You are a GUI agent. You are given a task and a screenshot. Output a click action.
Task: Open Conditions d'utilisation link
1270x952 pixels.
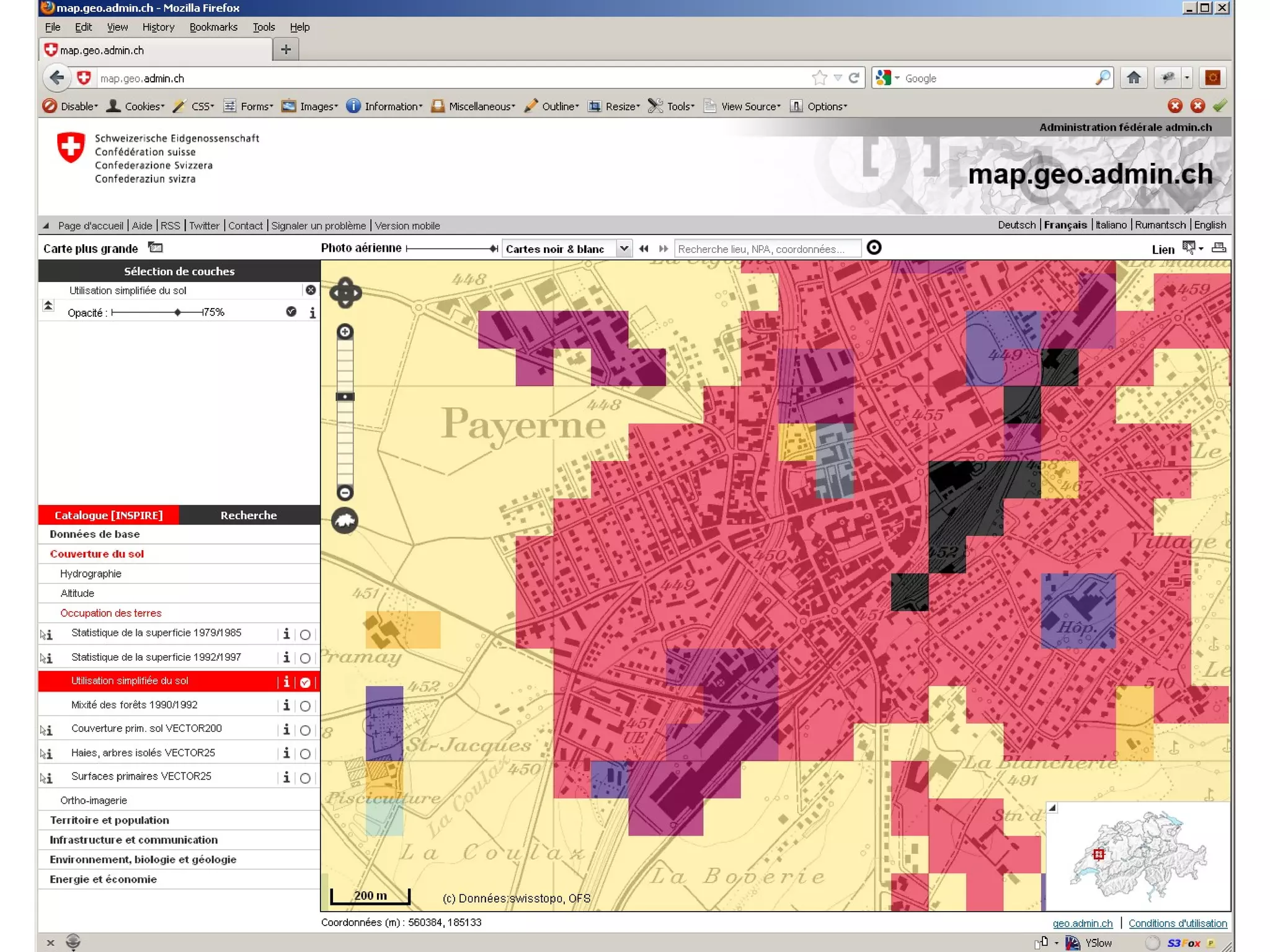[x=1177, y=923]
